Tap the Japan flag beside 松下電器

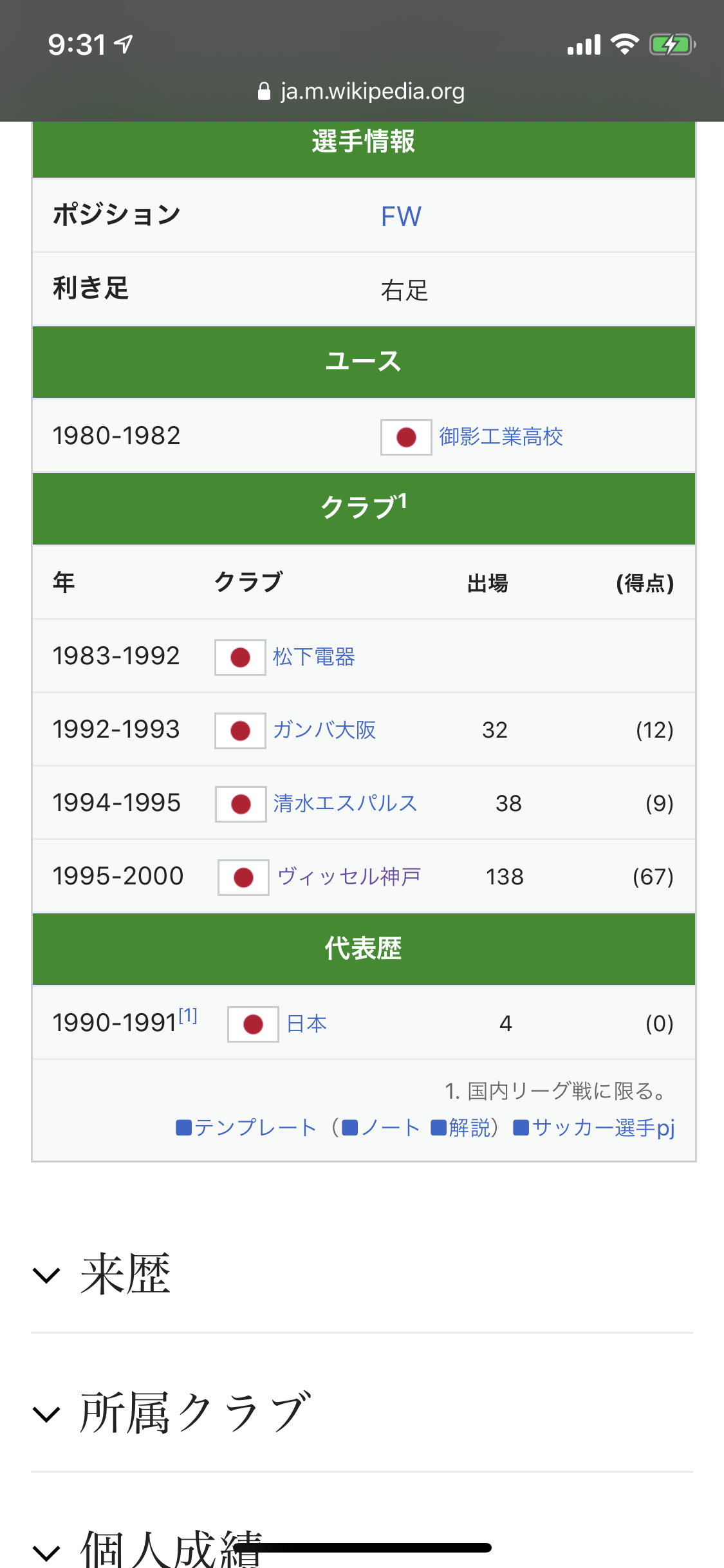pos(240,657)
